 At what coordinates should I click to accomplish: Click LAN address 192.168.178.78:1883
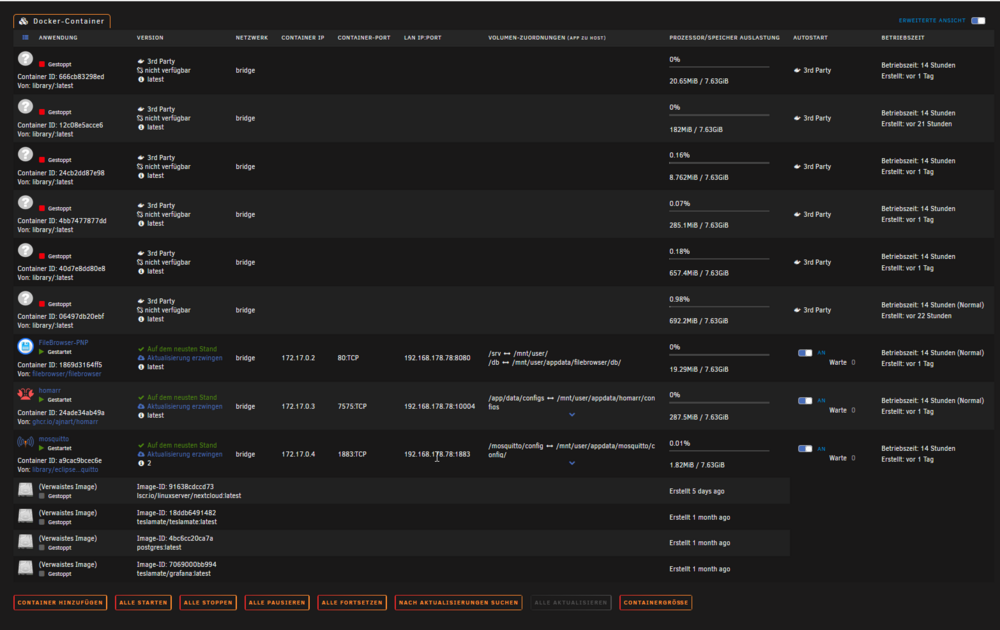pyautogui.click(x=437, y=454)
